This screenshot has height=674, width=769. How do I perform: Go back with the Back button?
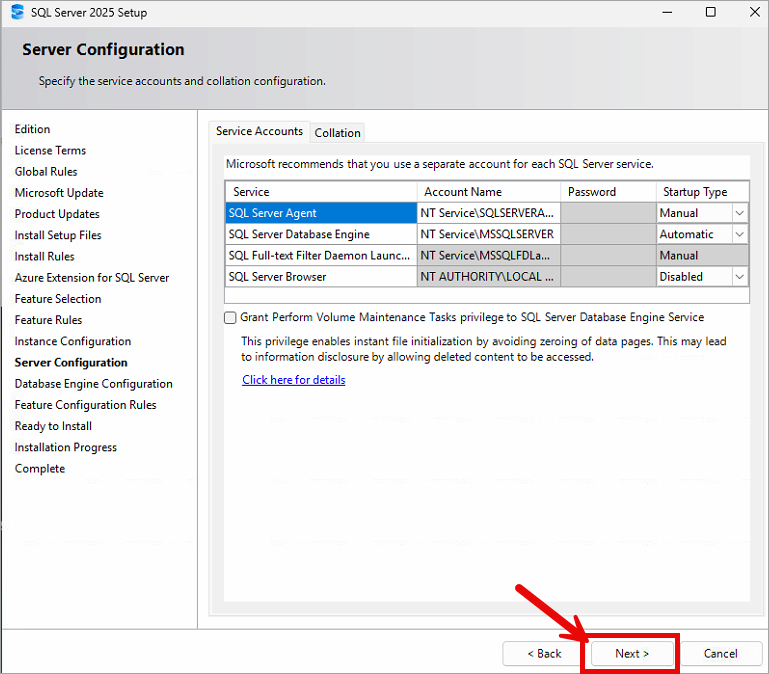click(x=544, y=653)
